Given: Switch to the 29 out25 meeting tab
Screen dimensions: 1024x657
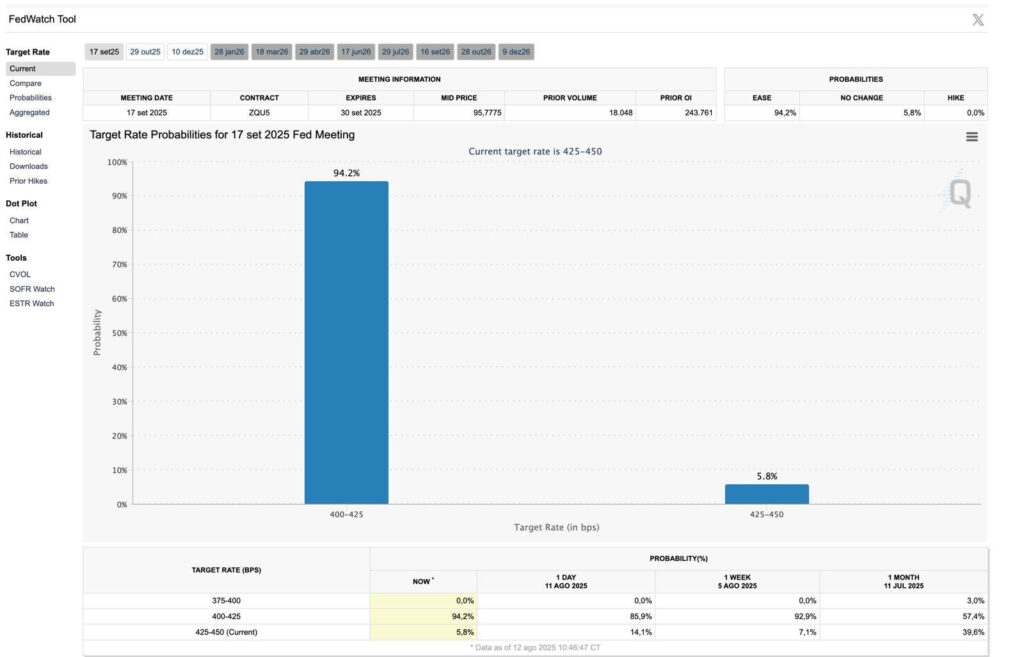Looking at the screenshot, I should click(145, 51).
